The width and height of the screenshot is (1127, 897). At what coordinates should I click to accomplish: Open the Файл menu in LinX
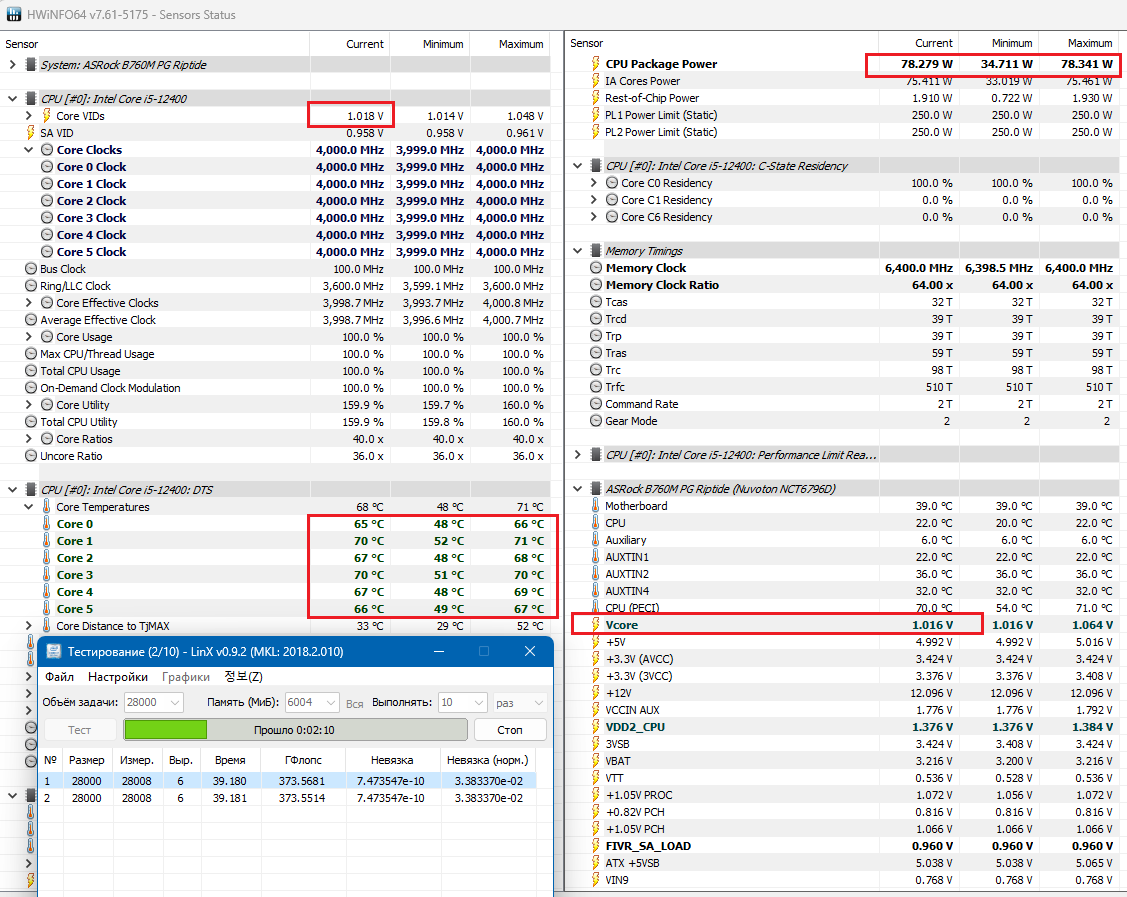pyautogui.click(x=59, y=677)
